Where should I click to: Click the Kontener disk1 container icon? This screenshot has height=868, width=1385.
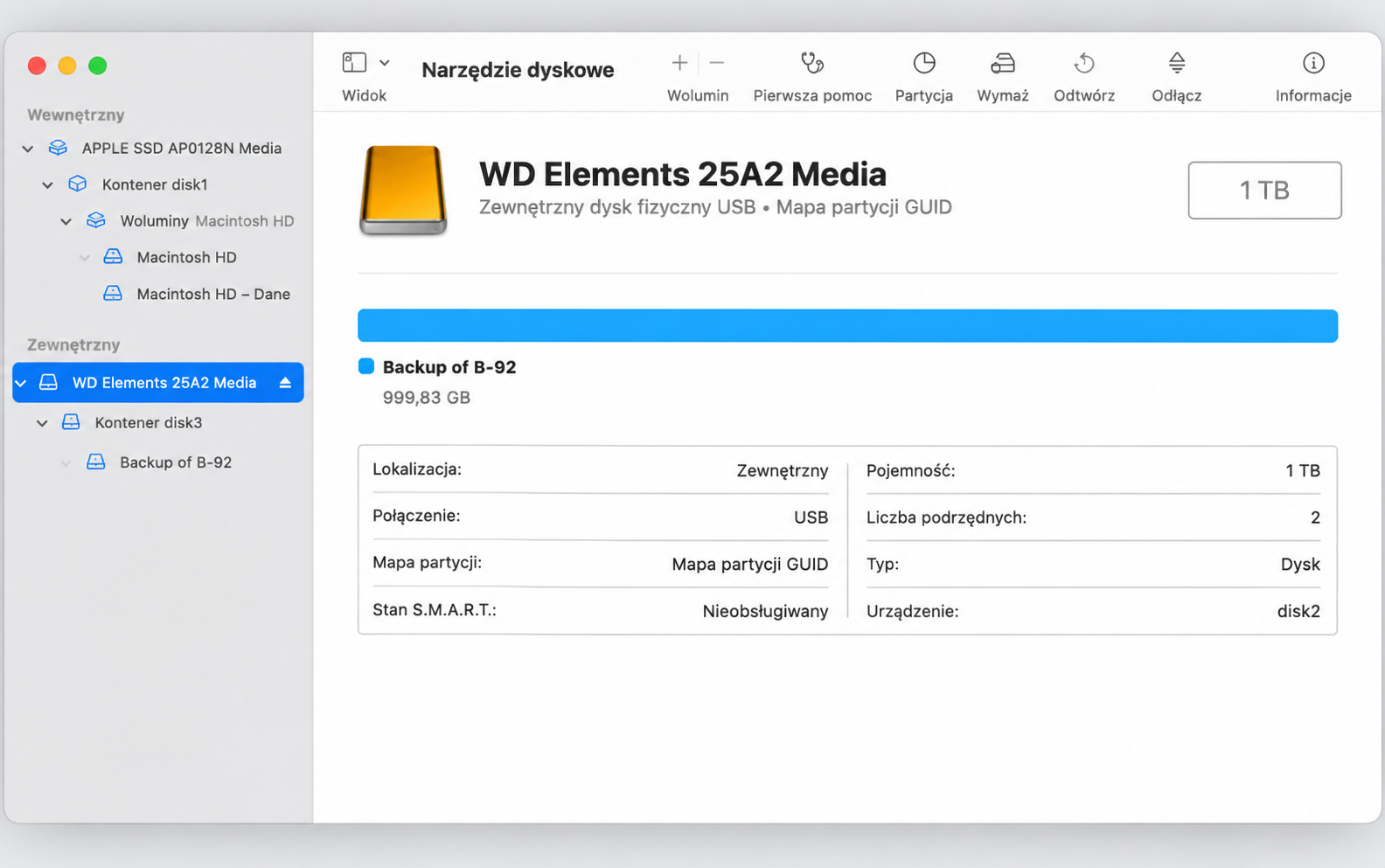[78, 184]
